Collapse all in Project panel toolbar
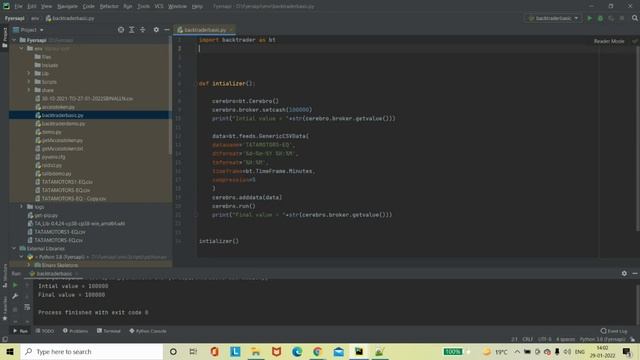Image resolution: width=640 pixels, height=360 pixels. click(x=142, y=30)
